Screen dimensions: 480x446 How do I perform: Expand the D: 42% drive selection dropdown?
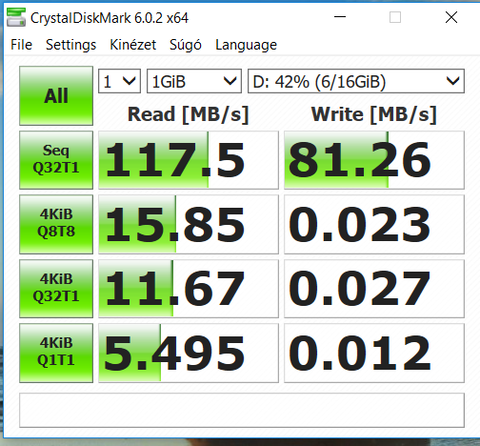pos(356,81)
